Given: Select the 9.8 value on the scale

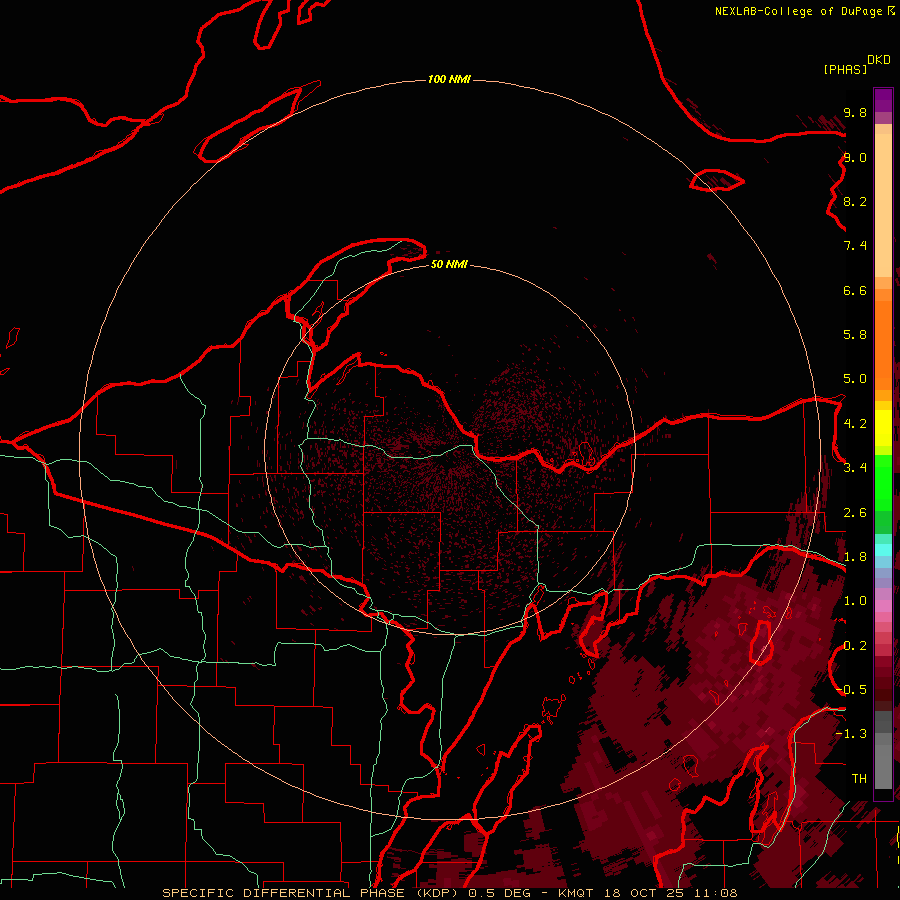Looking at the screenshot, I should click(855, 112).
